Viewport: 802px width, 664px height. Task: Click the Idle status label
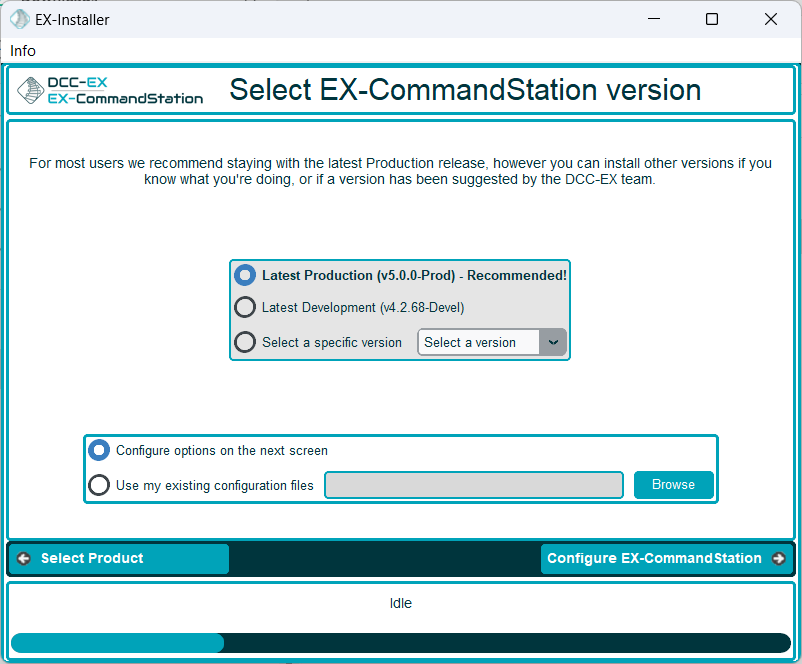400,604
